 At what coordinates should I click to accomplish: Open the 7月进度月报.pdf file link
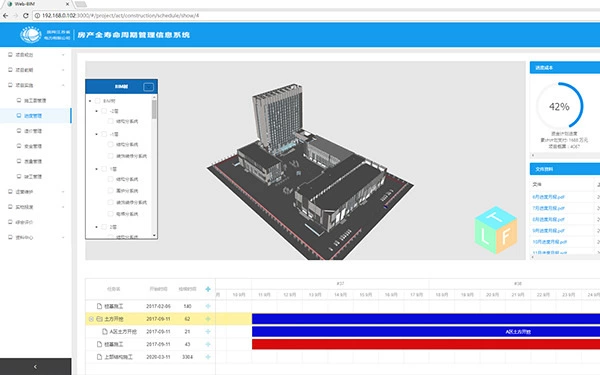click(x=548, y=208)
